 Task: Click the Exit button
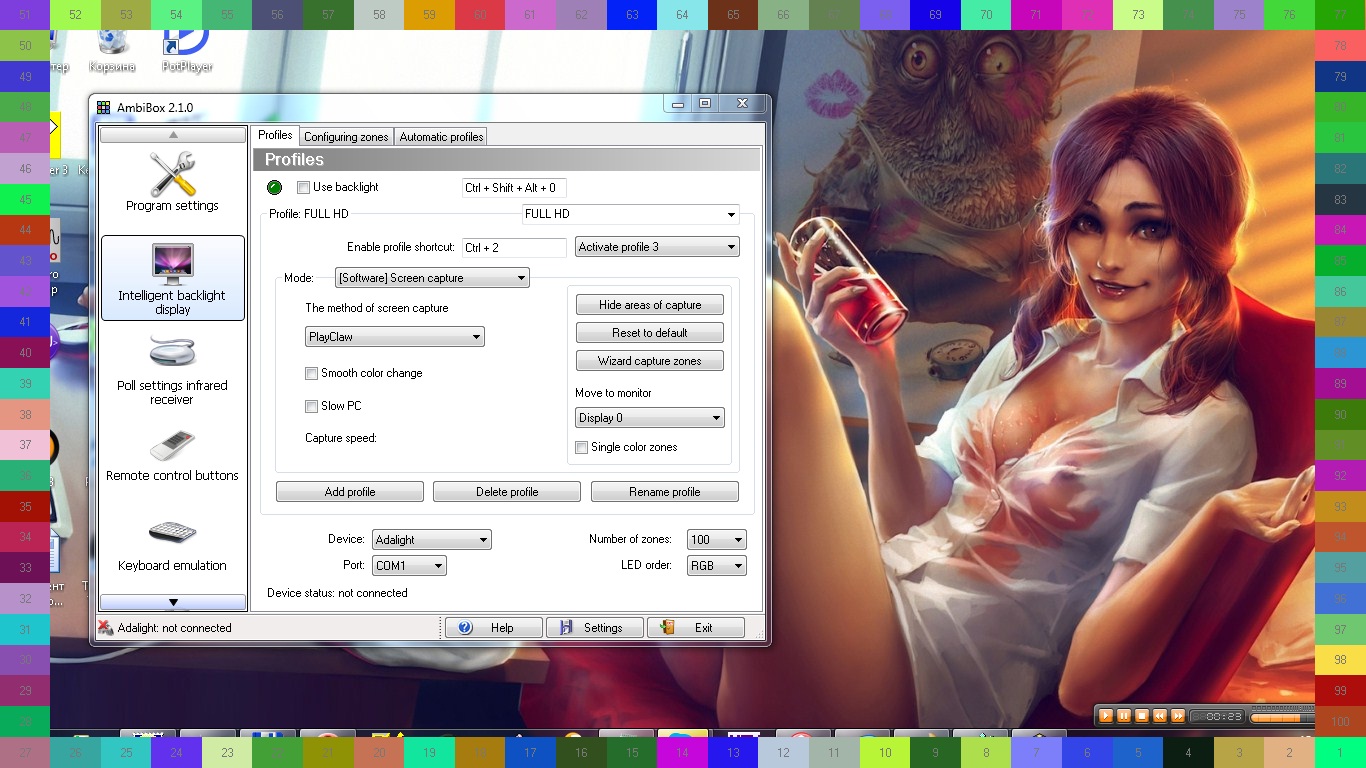pos(696,628)
